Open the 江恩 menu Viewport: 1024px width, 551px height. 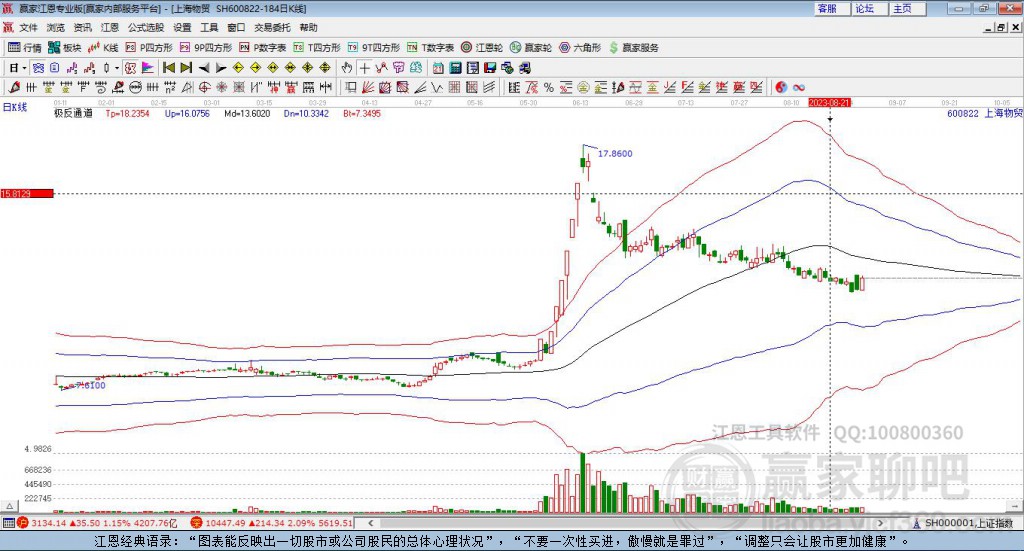point(110,27)
